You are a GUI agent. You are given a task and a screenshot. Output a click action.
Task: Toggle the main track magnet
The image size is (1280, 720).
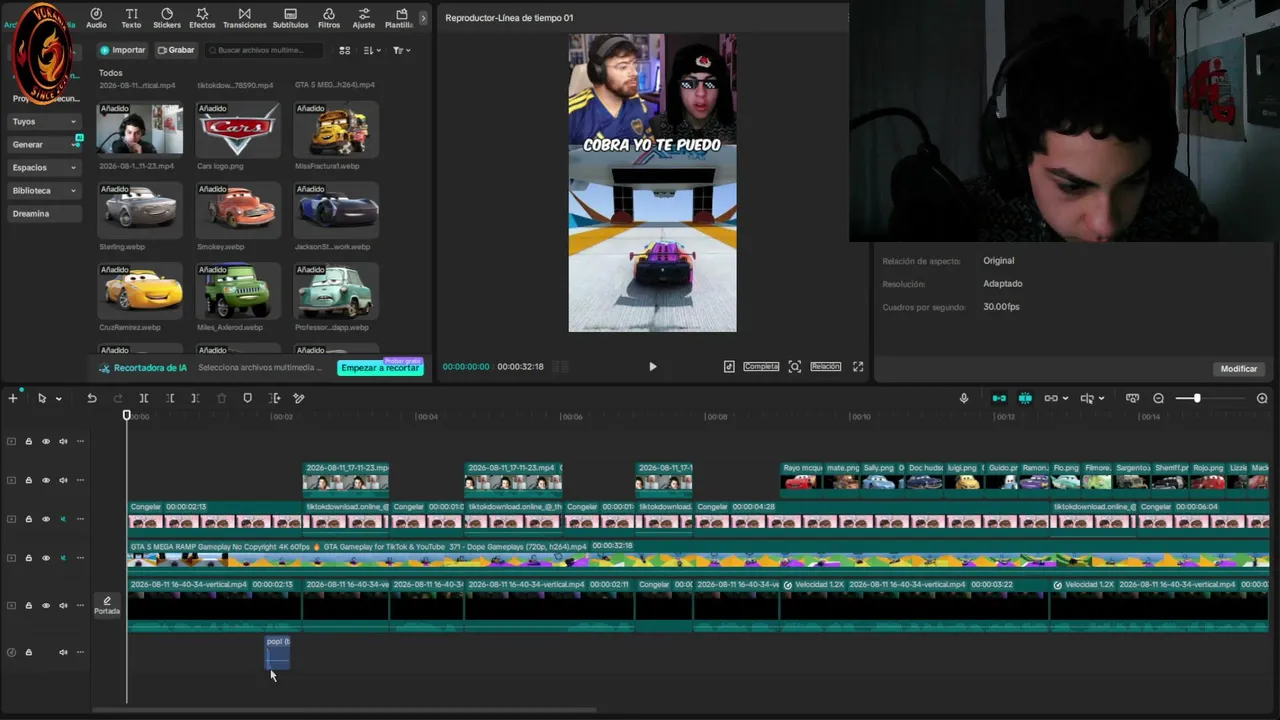tap(999, 398)
